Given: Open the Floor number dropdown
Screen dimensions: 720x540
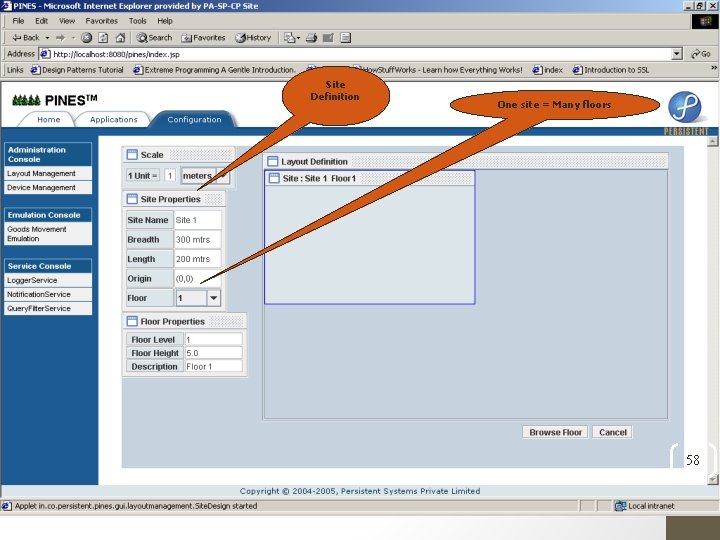Looking at the screenshot, I should pyautogui.click(x=214, y=298).
